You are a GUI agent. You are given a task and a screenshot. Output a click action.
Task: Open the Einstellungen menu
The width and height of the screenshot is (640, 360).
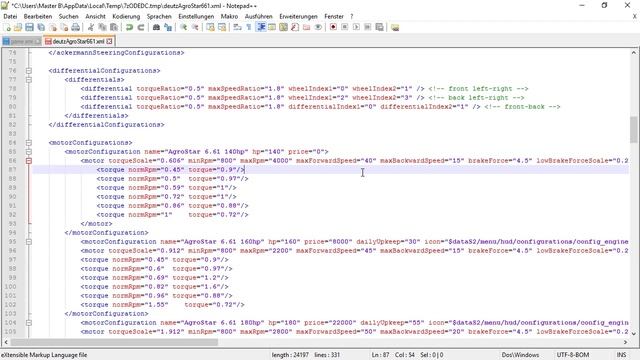pyautogui.click(x=196, y=16)
